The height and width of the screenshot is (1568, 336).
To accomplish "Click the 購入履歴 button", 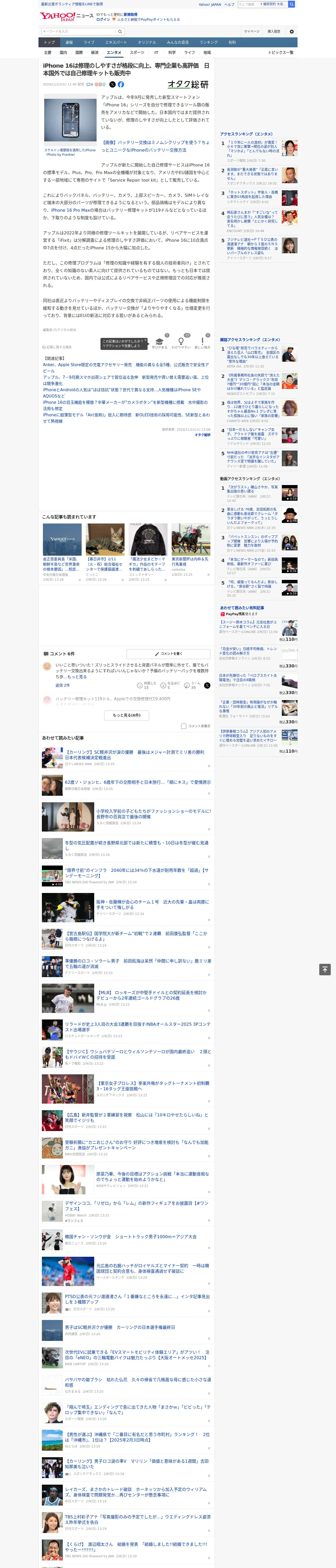I will click(274, 32).
